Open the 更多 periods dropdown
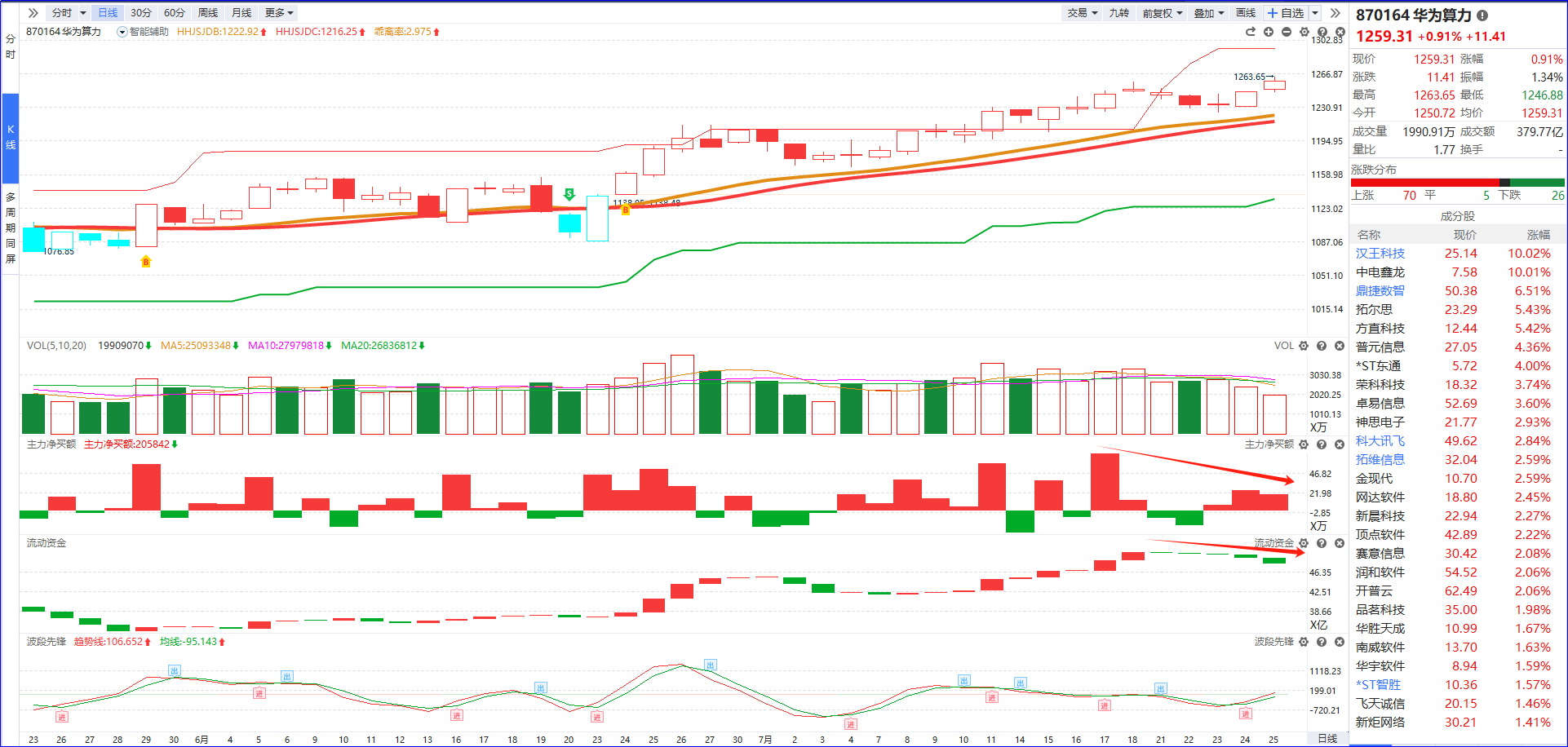The width and height of the screenshot is (1568, 747). coord(279,13)
